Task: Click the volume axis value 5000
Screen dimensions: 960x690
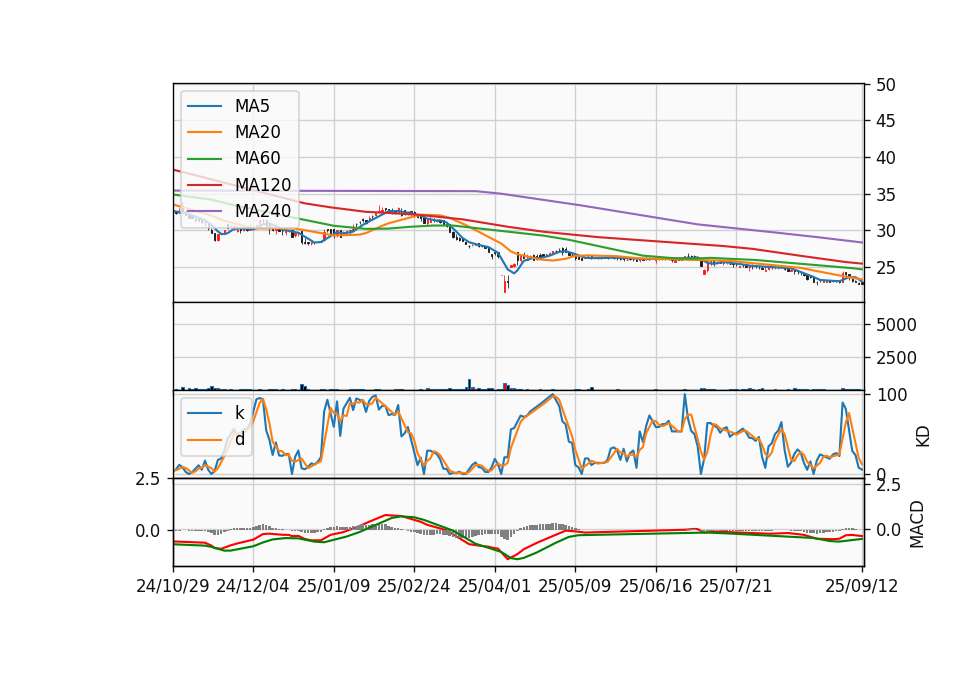Action: click(896, 324)
